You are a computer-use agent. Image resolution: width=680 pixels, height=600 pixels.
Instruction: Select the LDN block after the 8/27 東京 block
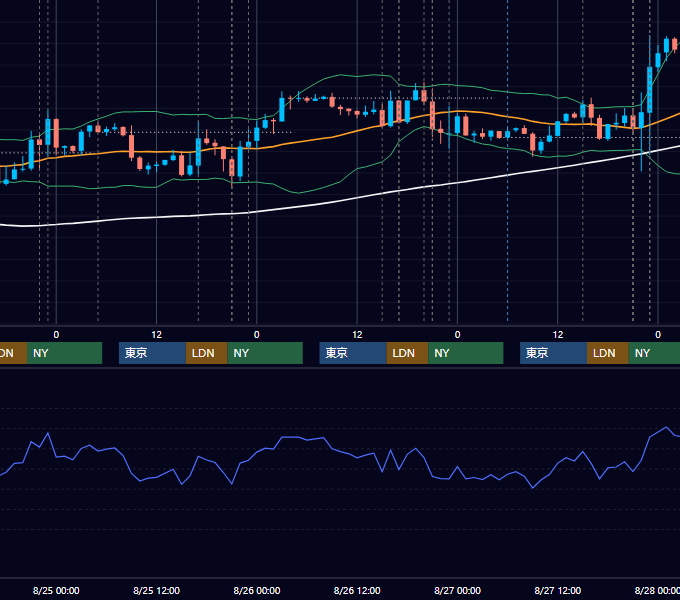pyautogui.click(x=608, y=353)
